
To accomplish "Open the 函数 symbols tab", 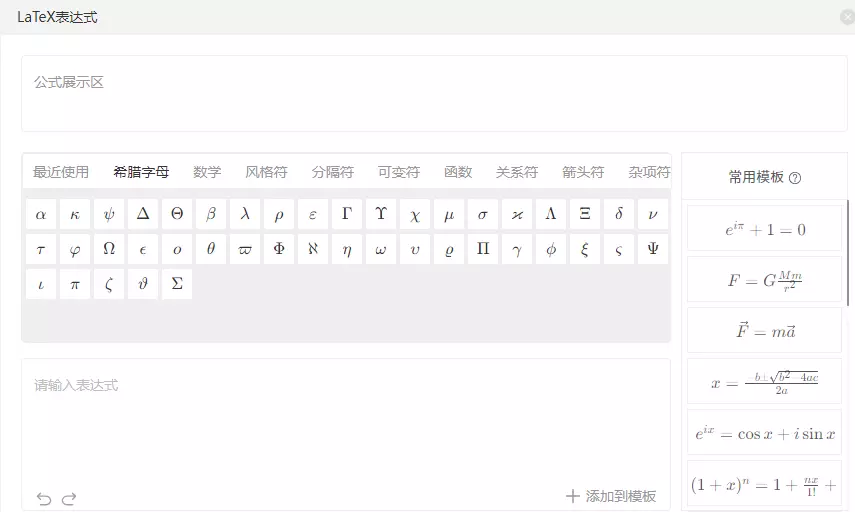I will (x=458, y=172).
